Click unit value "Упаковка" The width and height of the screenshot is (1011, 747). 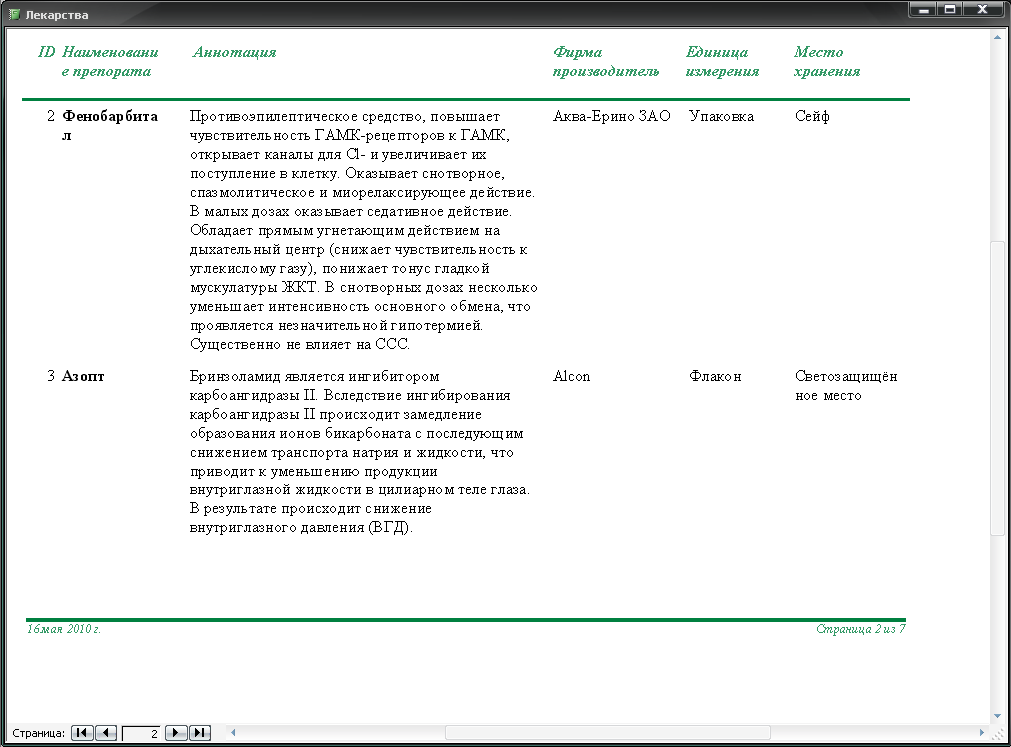point(721,116)
